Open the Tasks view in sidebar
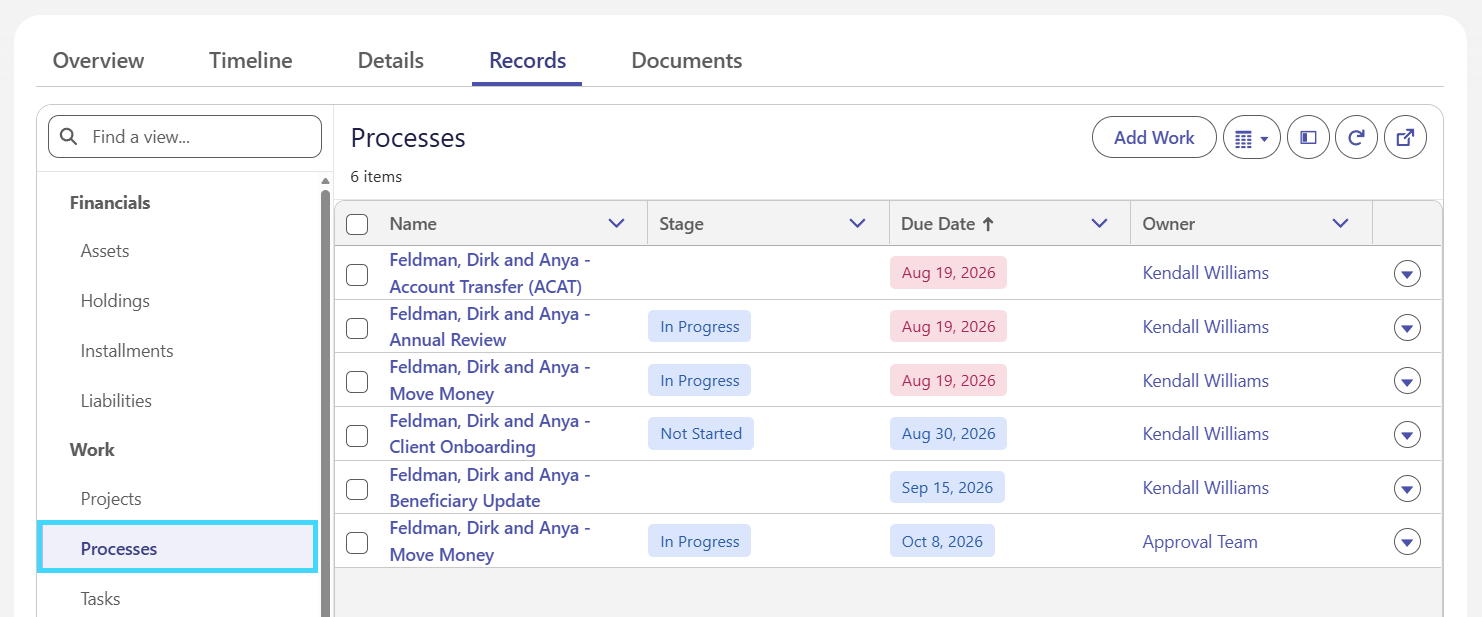Image resolution: width=1482 pixels, height=617 pixels. point(100,599)
